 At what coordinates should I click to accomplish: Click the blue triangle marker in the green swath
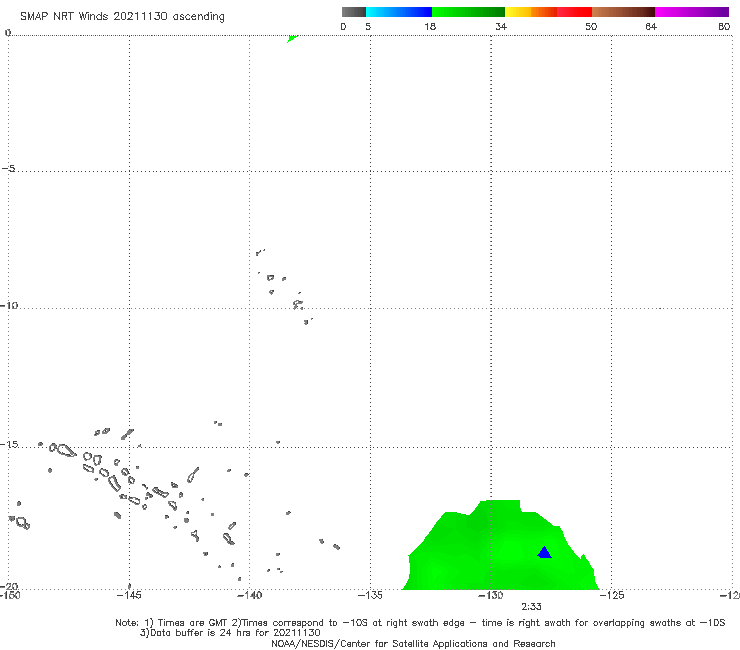[545, 552]
